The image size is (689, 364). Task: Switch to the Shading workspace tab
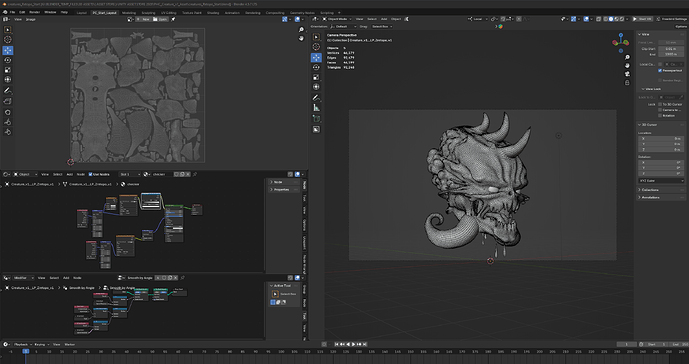click(213, 13)
